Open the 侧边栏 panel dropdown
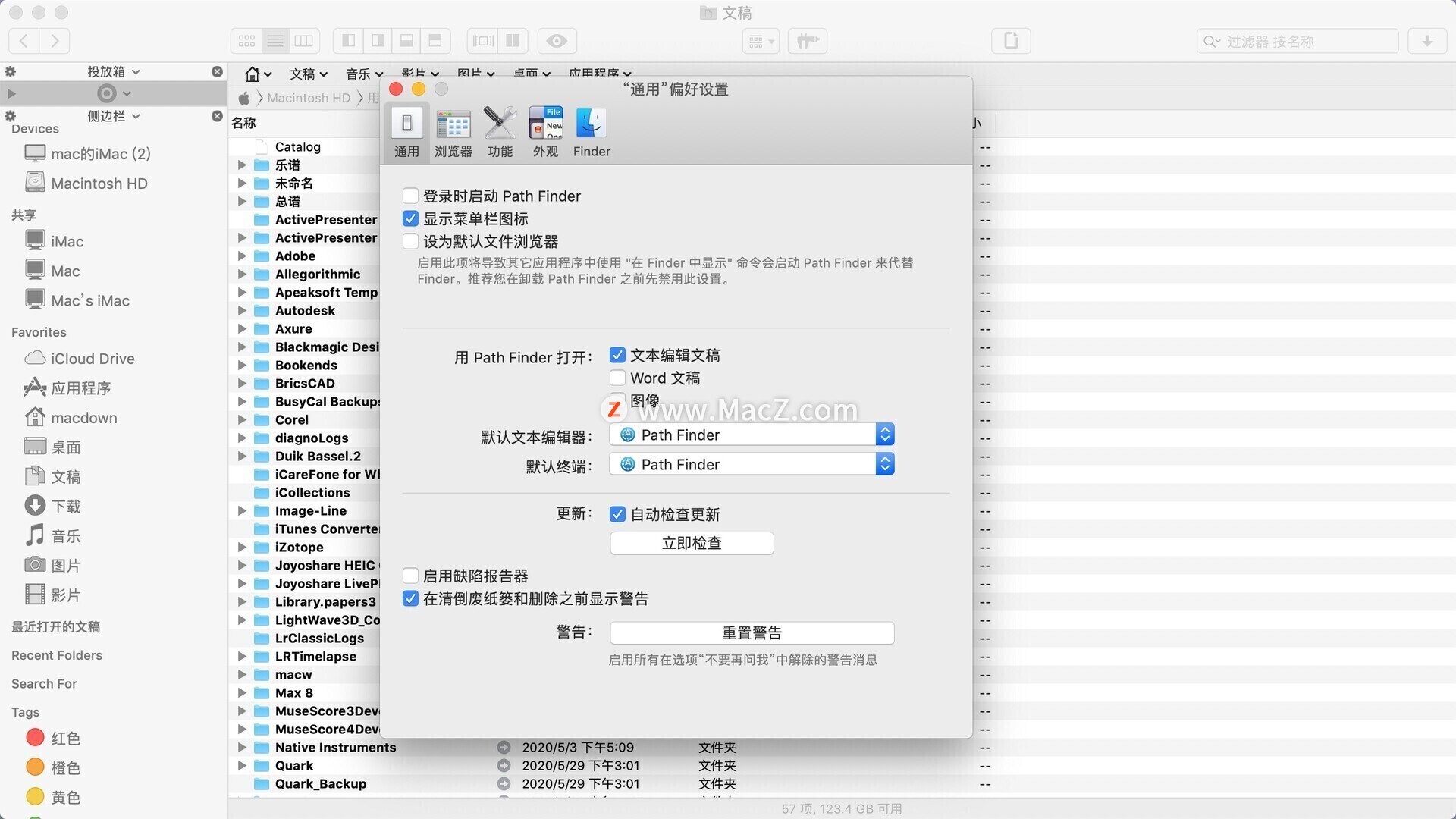This screenshot has height=819, width=1456. [114, 116]
